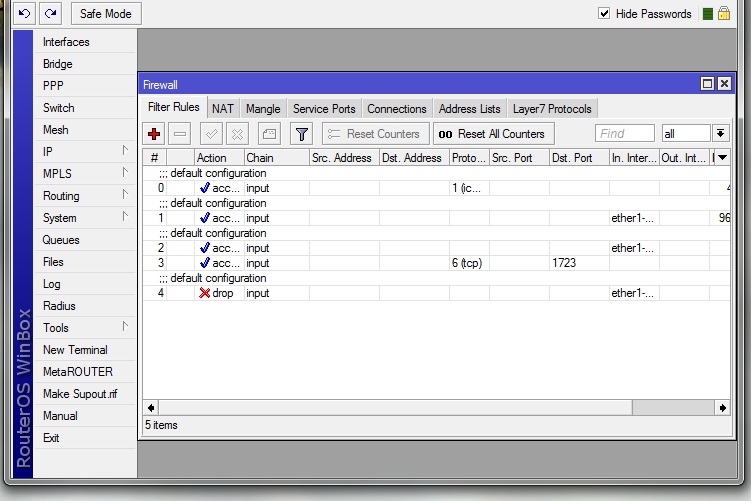Click the padlock icon at top right
This screenshot has height=504, width=756.
point(724,13)
